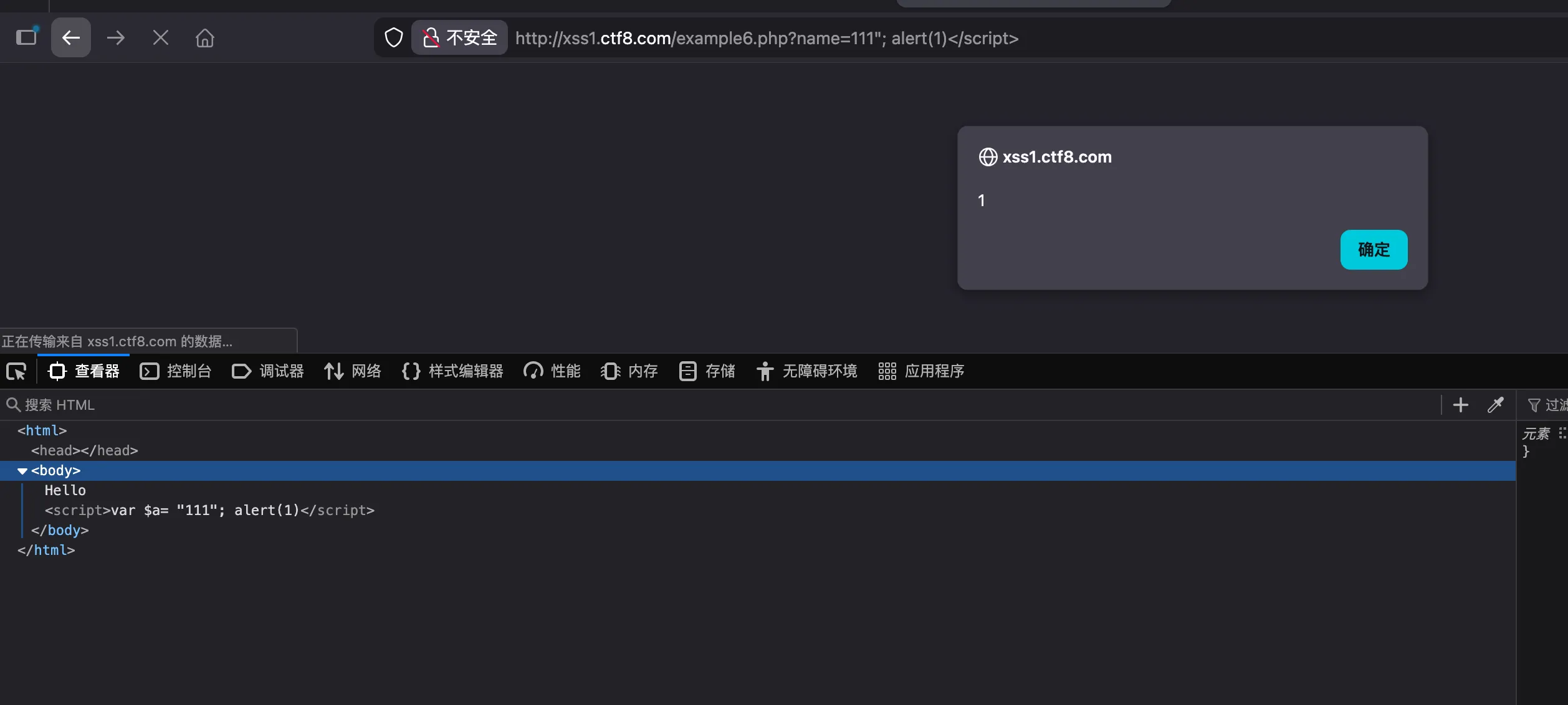Viewport: 1568px width, 705px height.
Task: Open the sidebar panel icon
Action: pos(27,37)
